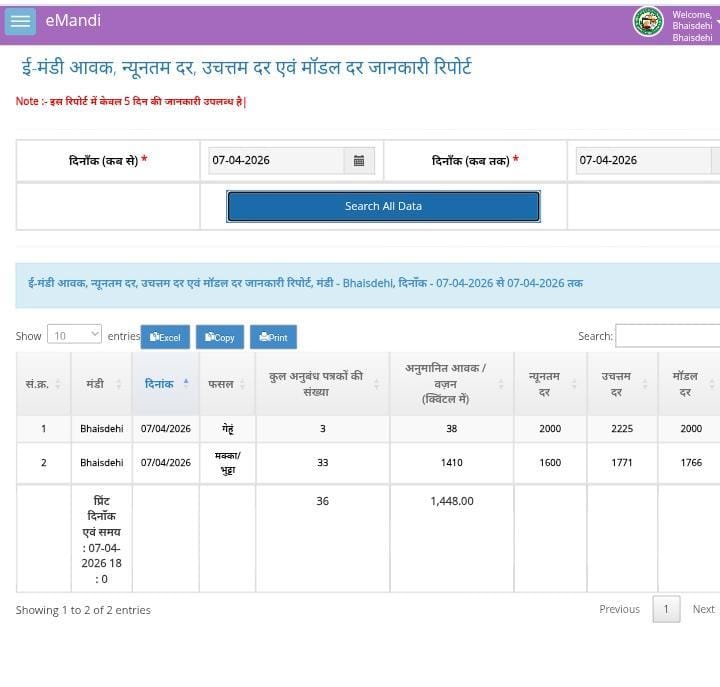The image size is (720, 687).
Task: Copy table data with Copy button
Action: (x=220, y=337)
